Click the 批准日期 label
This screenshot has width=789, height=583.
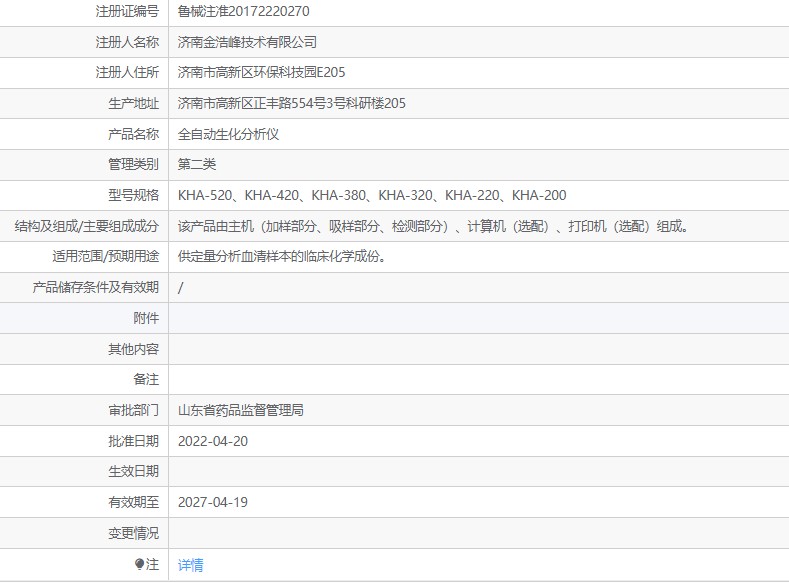133,441
